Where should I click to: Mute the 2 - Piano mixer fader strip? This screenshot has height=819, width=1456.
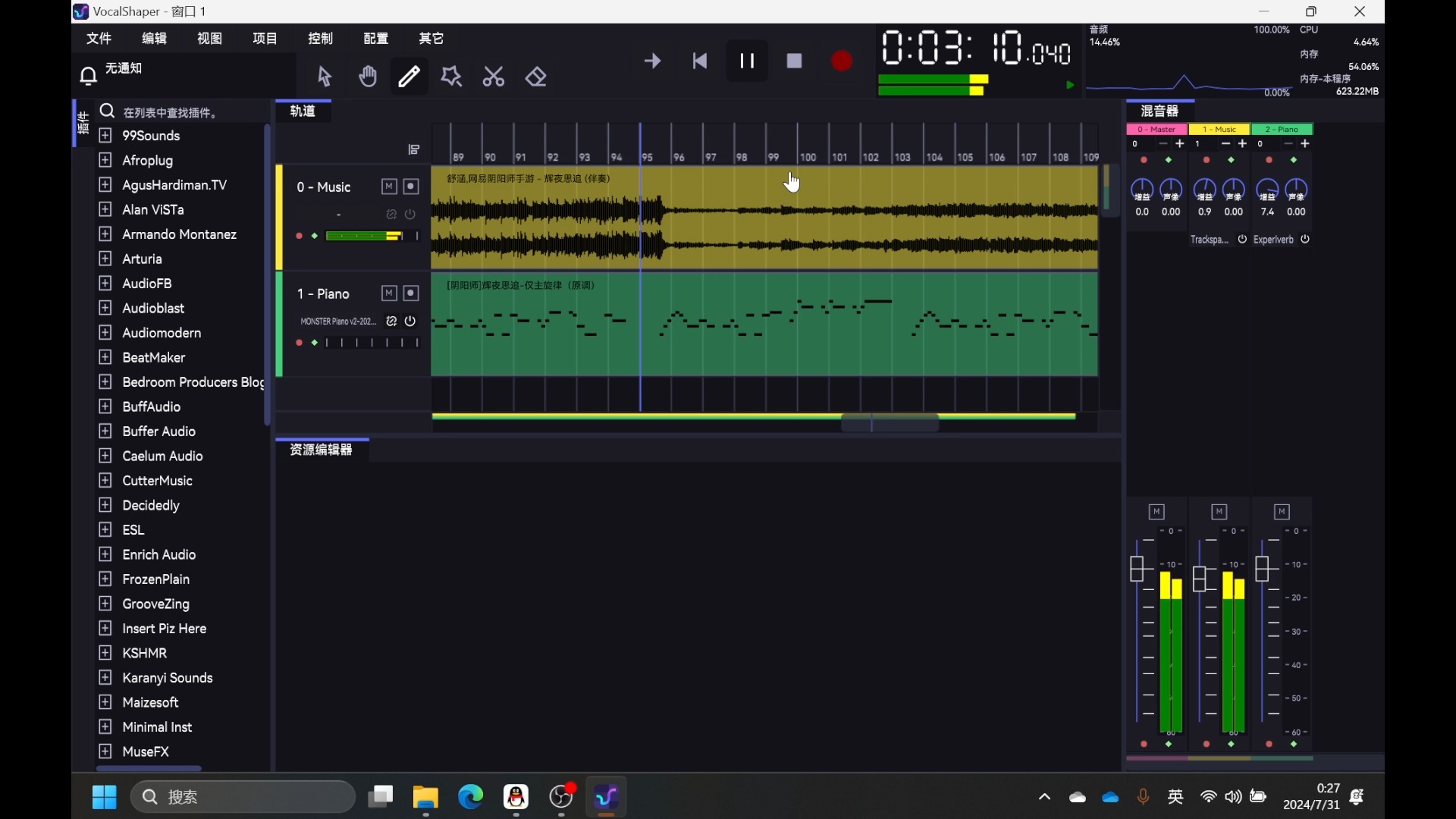click(1282, 512)
